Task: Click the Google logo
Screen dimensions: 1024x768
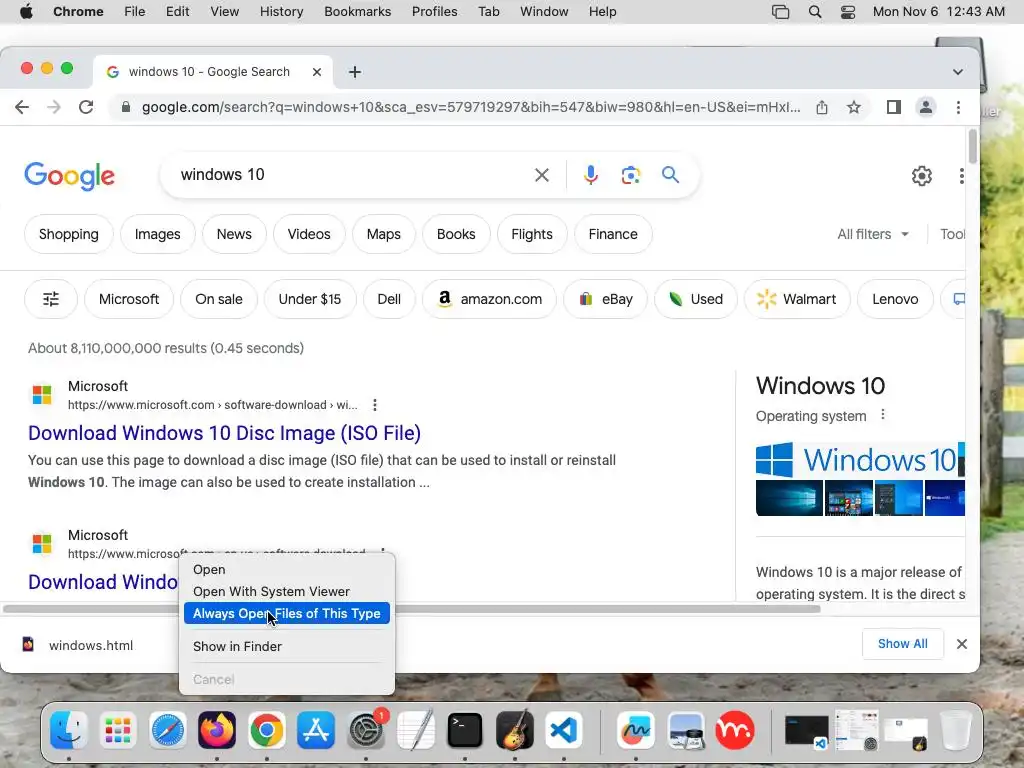Action: coord(69,176)
